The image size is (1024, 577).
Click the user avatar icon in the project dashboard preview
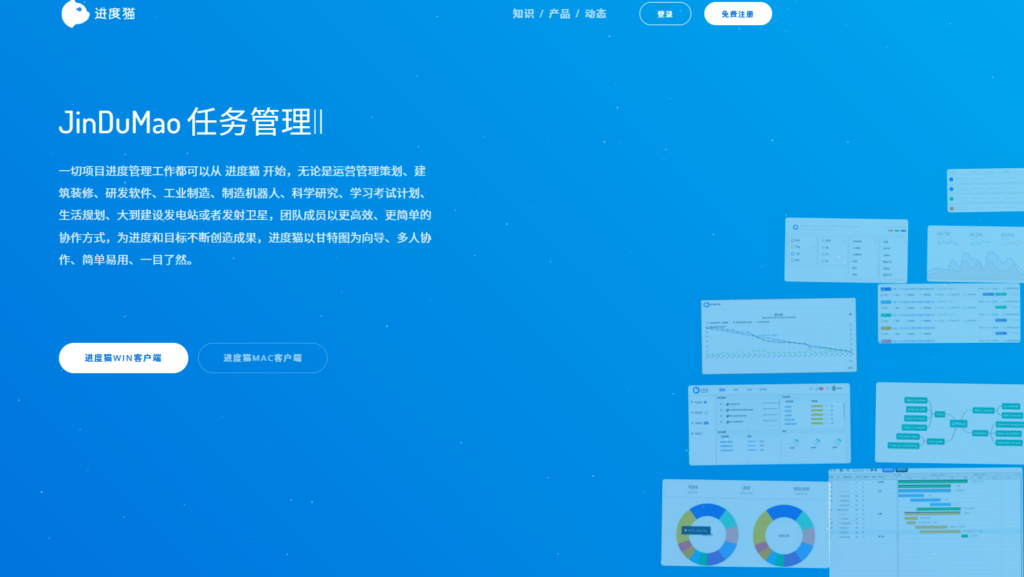click(833, 388)
